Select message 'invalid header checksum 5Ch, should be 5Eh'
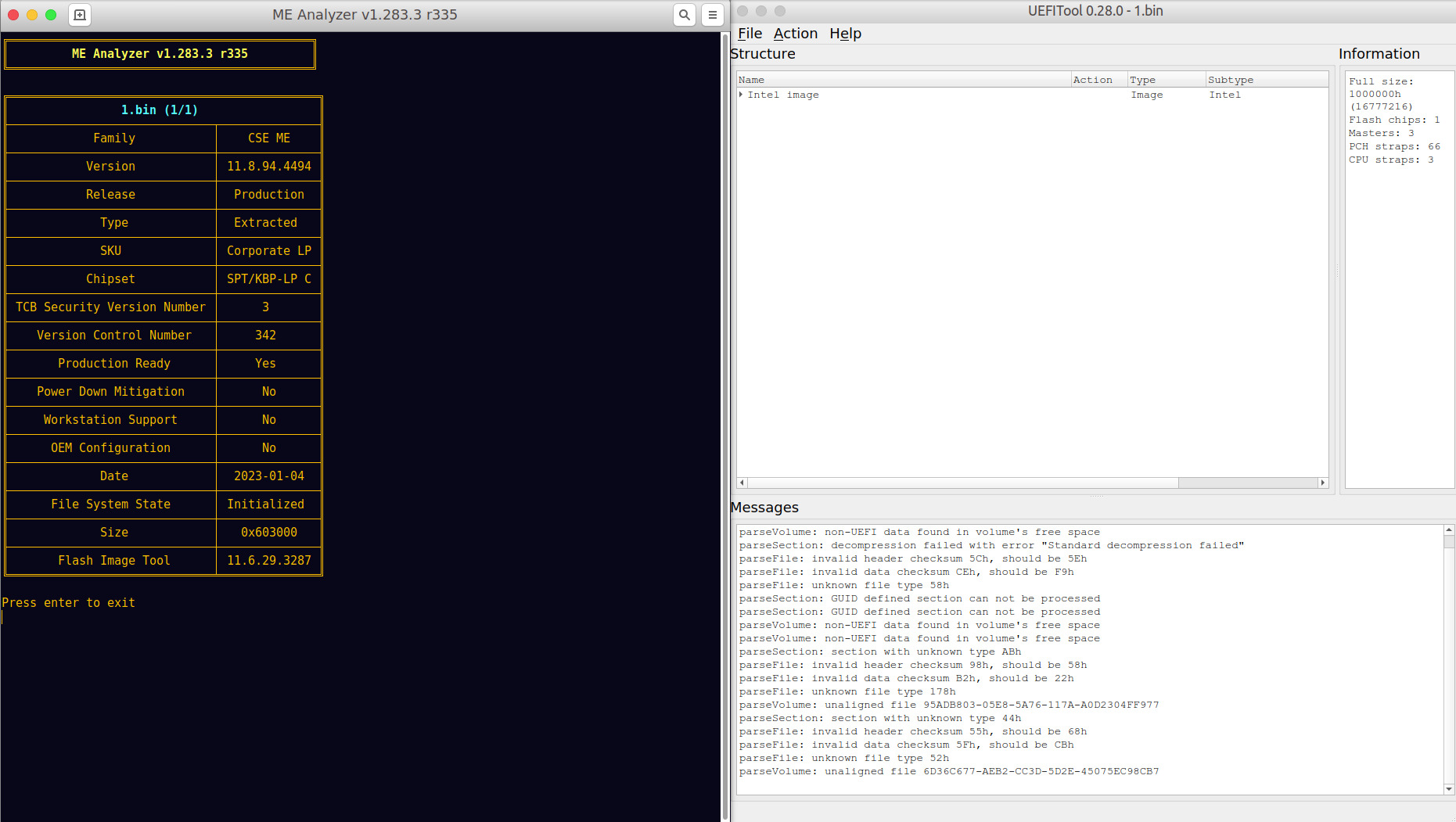Image resolution: width=1456 pixels, height=822 pixels. 913,558
